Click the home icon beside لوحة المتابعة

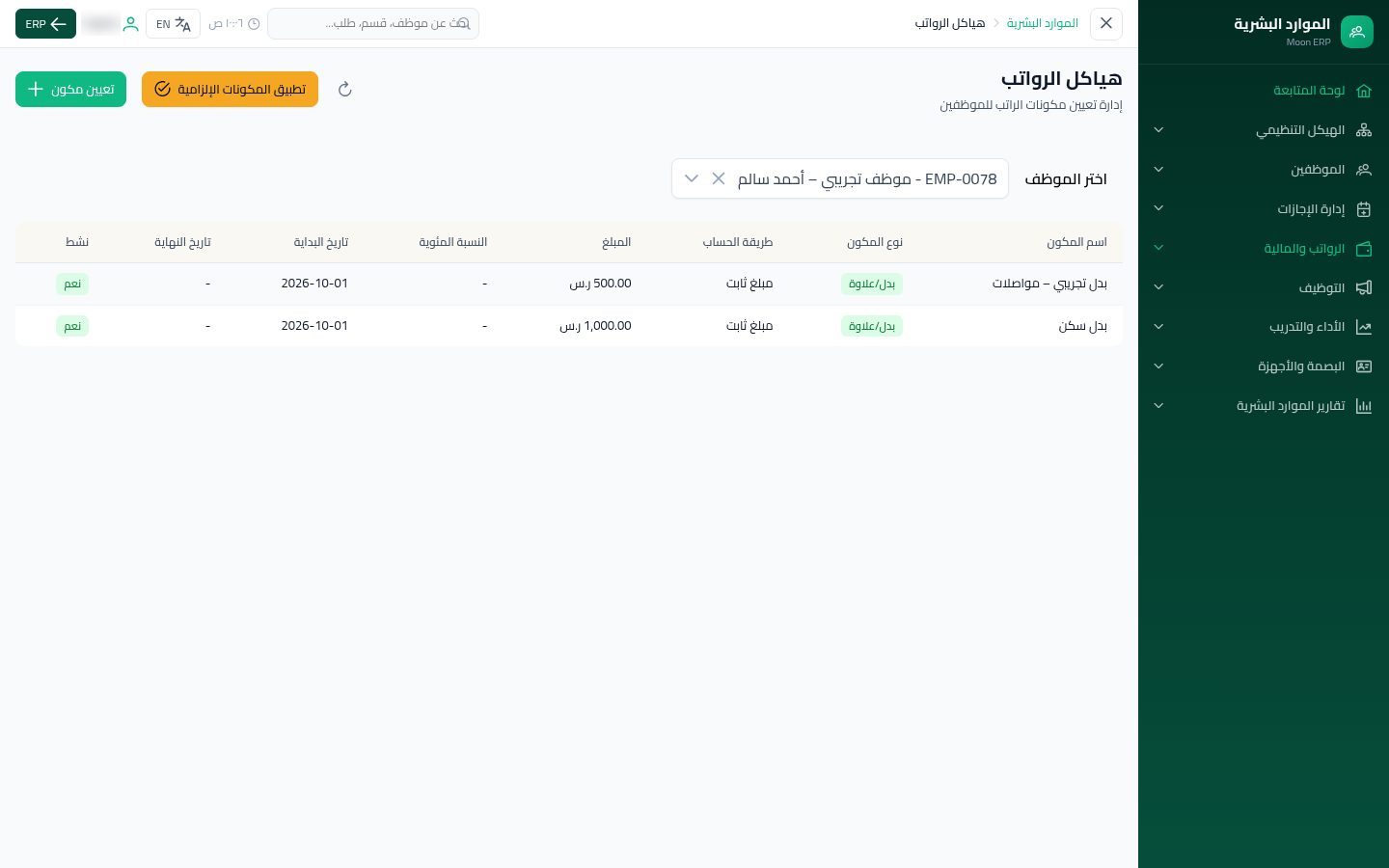(x=1364, y=91)
